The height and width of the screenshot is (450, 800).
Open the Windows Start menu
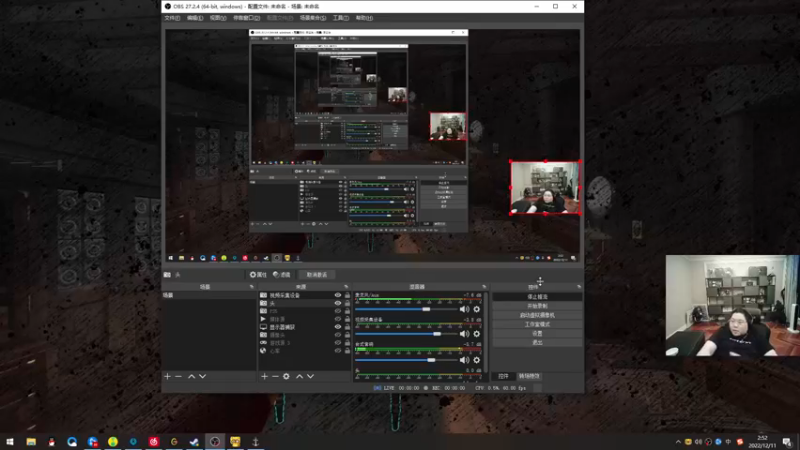pyautogui.click(x=10, y=442)
